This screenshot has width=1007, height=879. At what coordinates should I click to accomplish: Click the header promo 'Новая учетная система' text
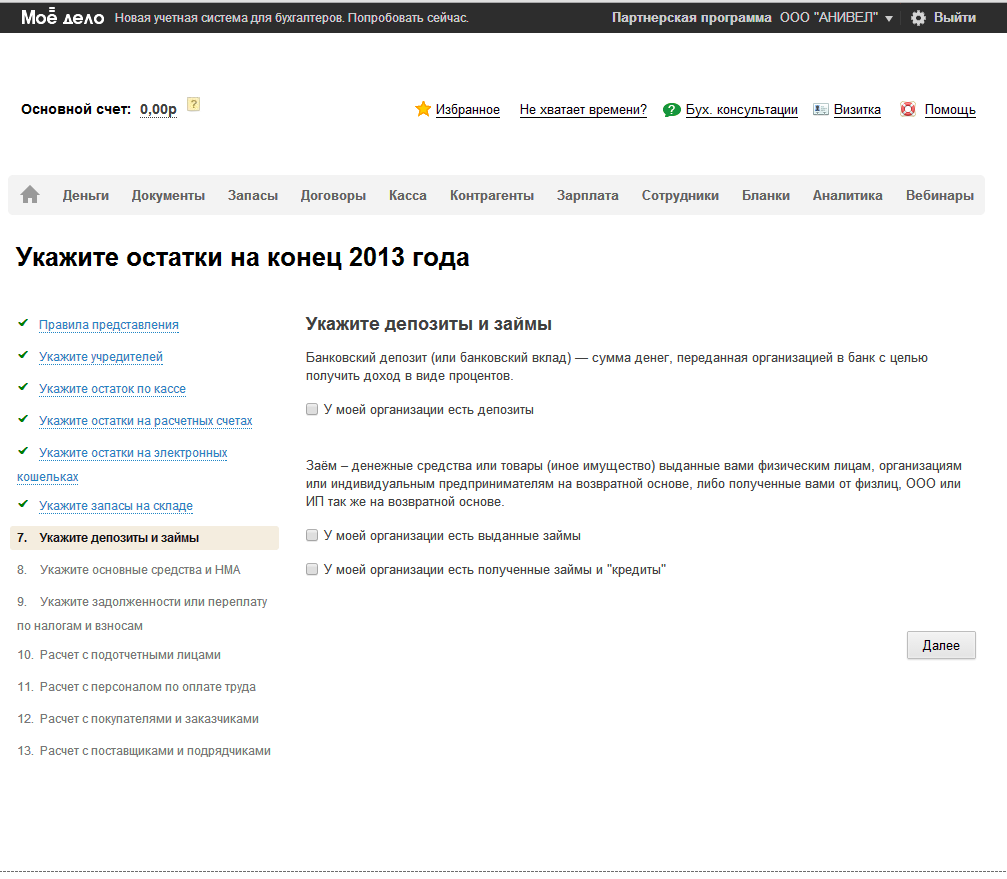pyautogui.click(x=292, y=18)
